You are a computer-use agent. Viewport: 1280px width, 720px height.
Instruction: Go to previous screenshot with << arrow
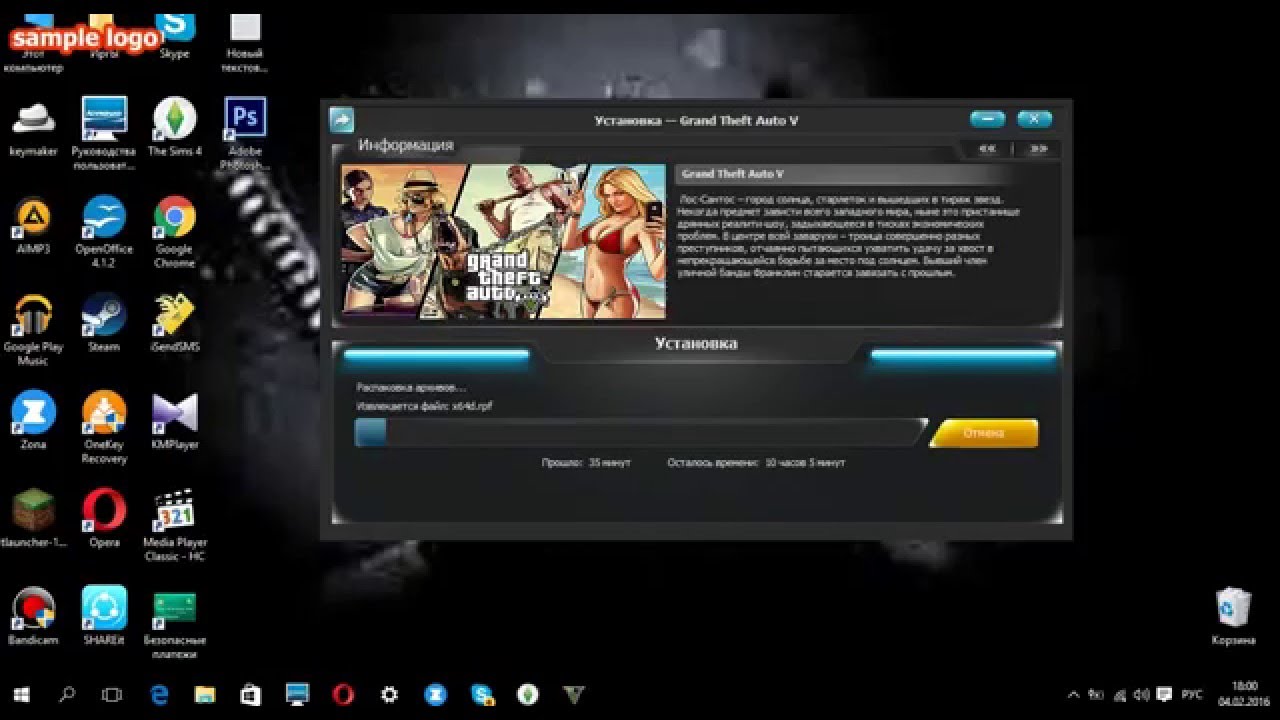coord(987,148)
